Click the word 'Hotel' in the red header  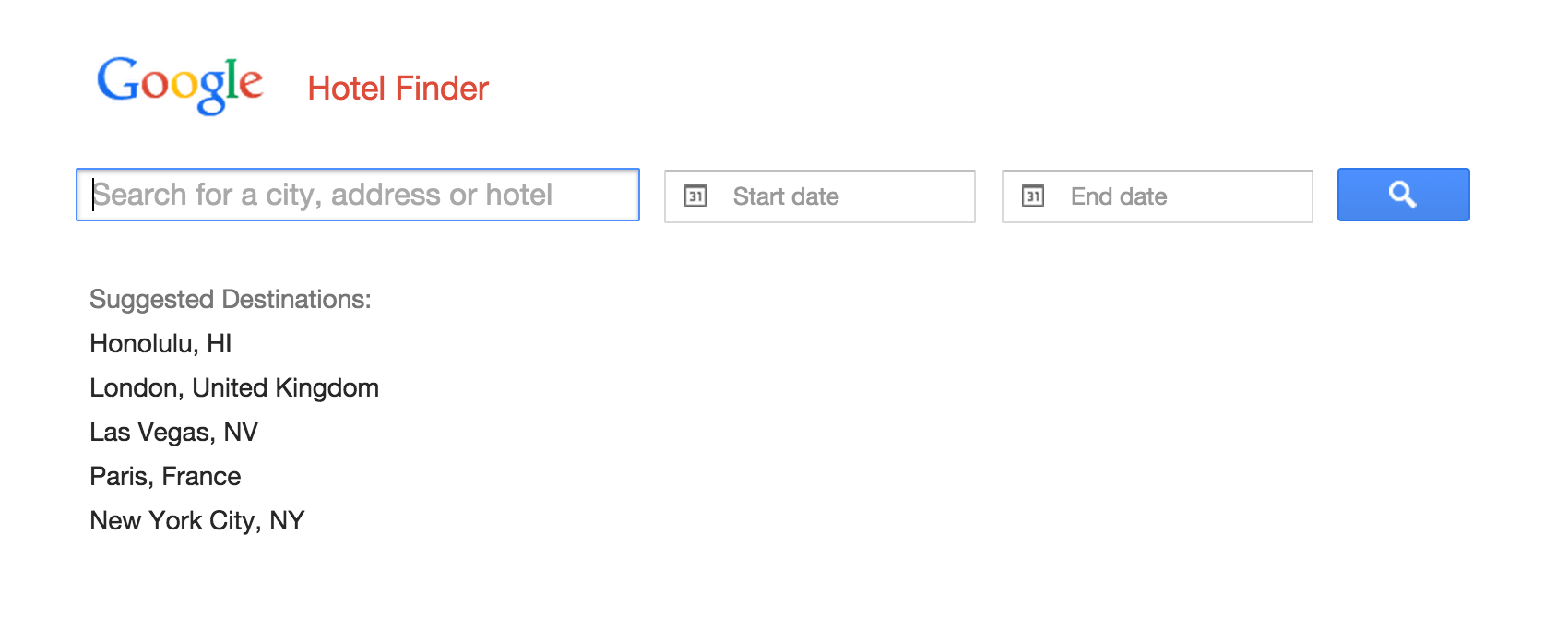347,89
